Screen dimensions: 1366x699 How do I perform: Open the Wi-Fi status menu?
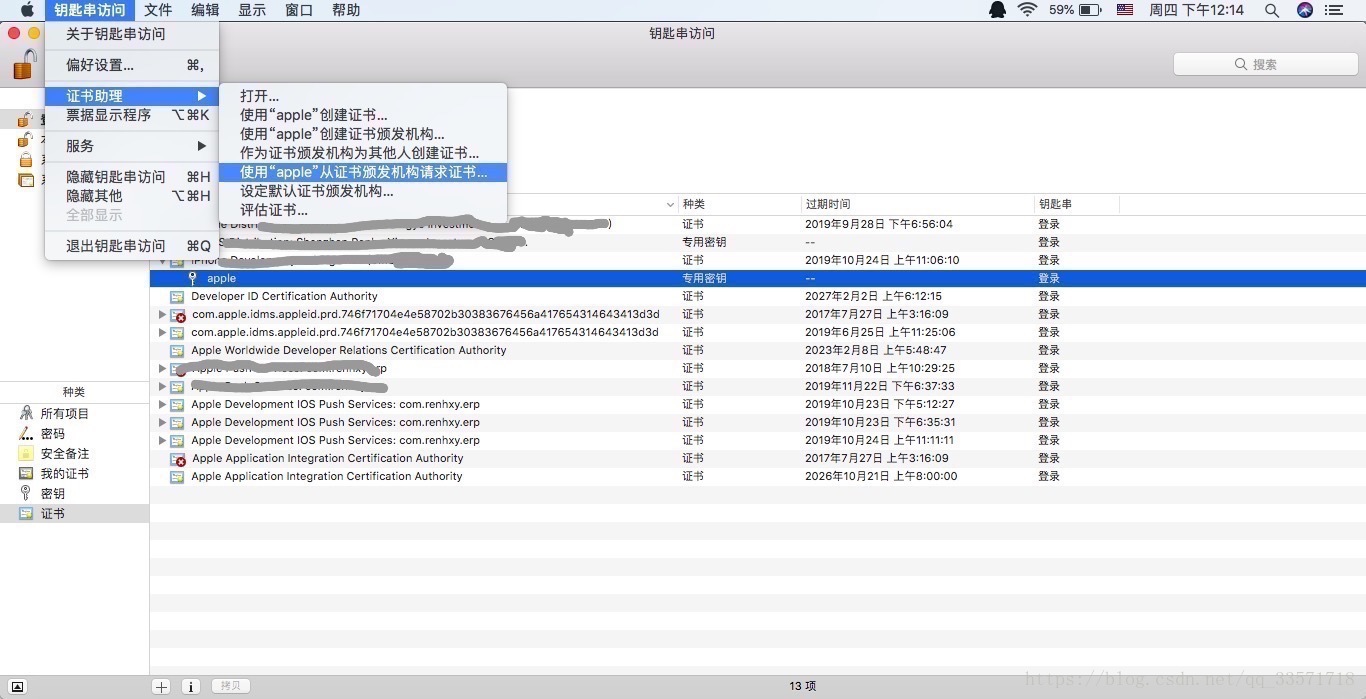pyautogui.click(x=1028, y=10)
